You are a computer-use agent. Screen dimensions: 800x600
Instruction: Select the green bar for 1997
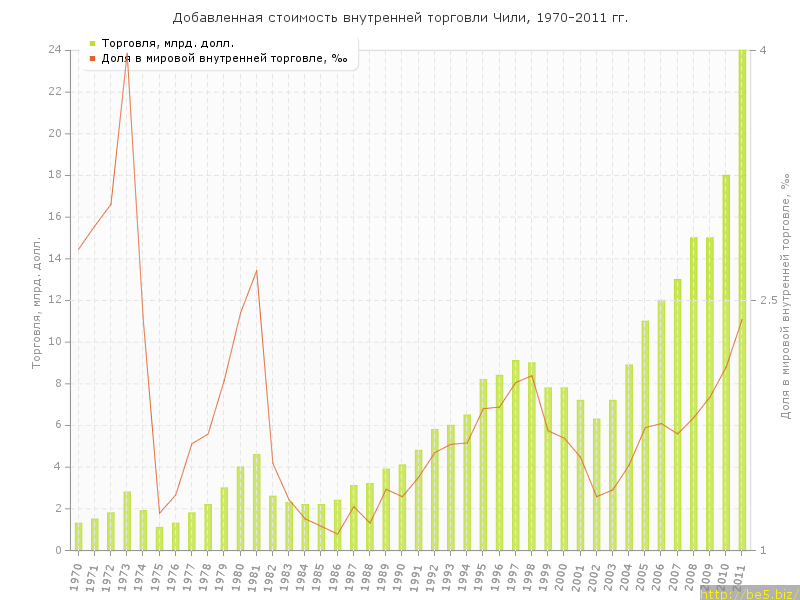click(516, 455)
